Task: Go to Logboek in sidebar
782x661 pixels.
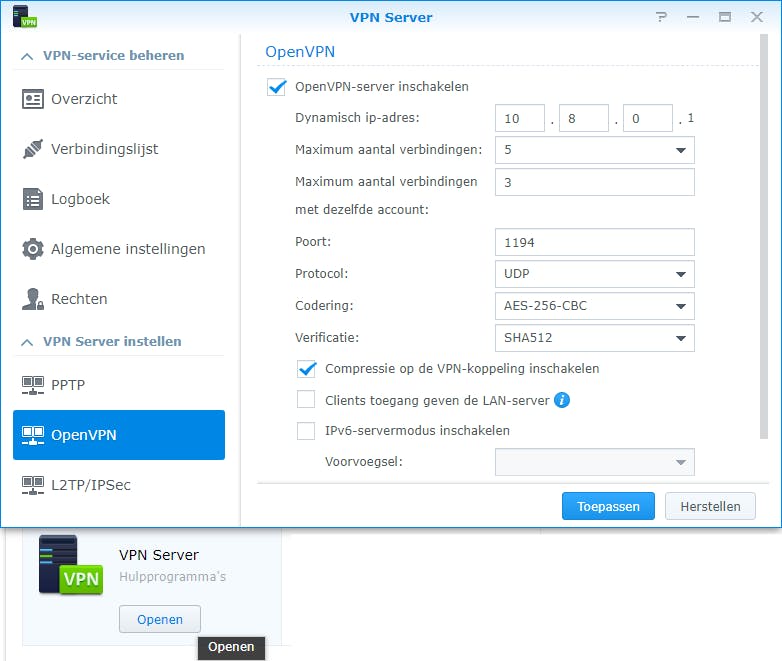Action: click(x=119, y=199)
